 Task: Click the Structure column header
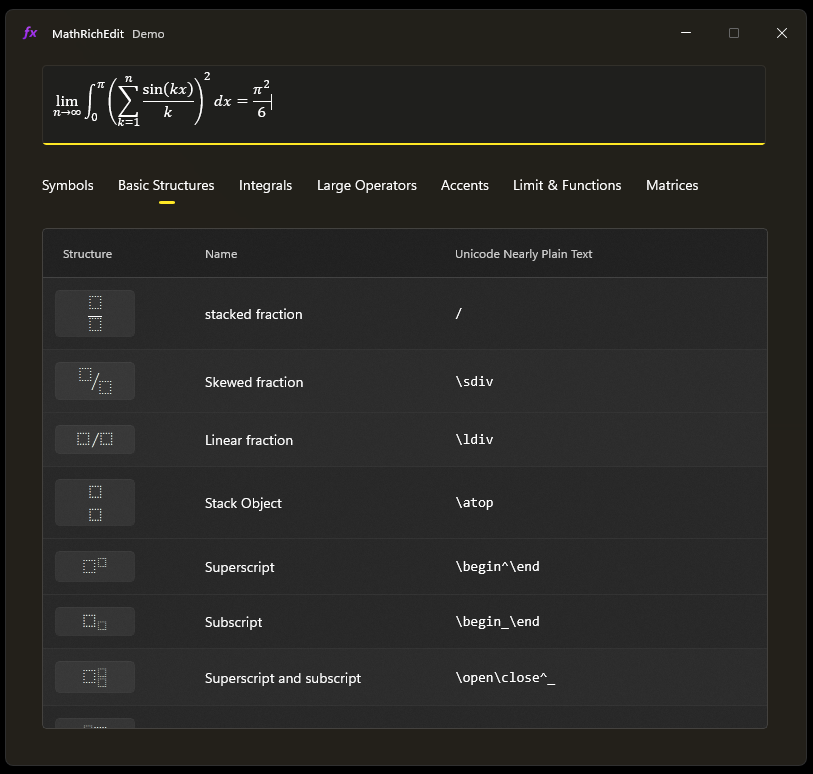(87, 254)
